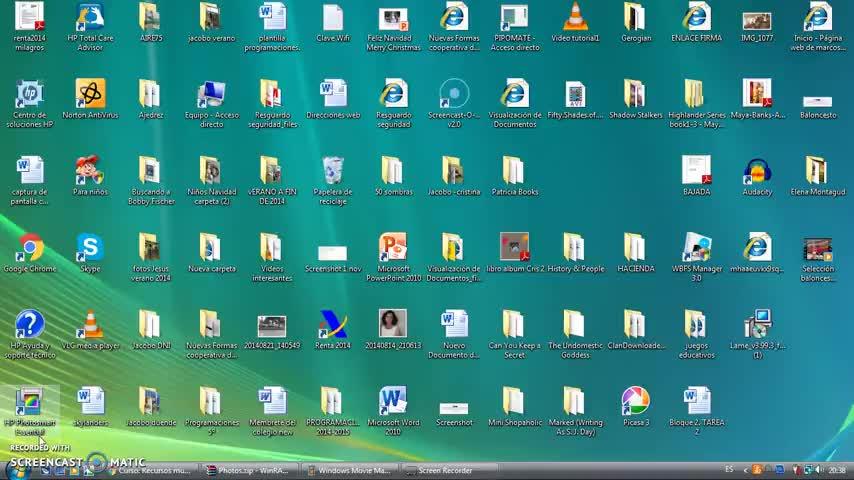Select the Microsoft Word 2010 shortcut

tap(393, 401)
